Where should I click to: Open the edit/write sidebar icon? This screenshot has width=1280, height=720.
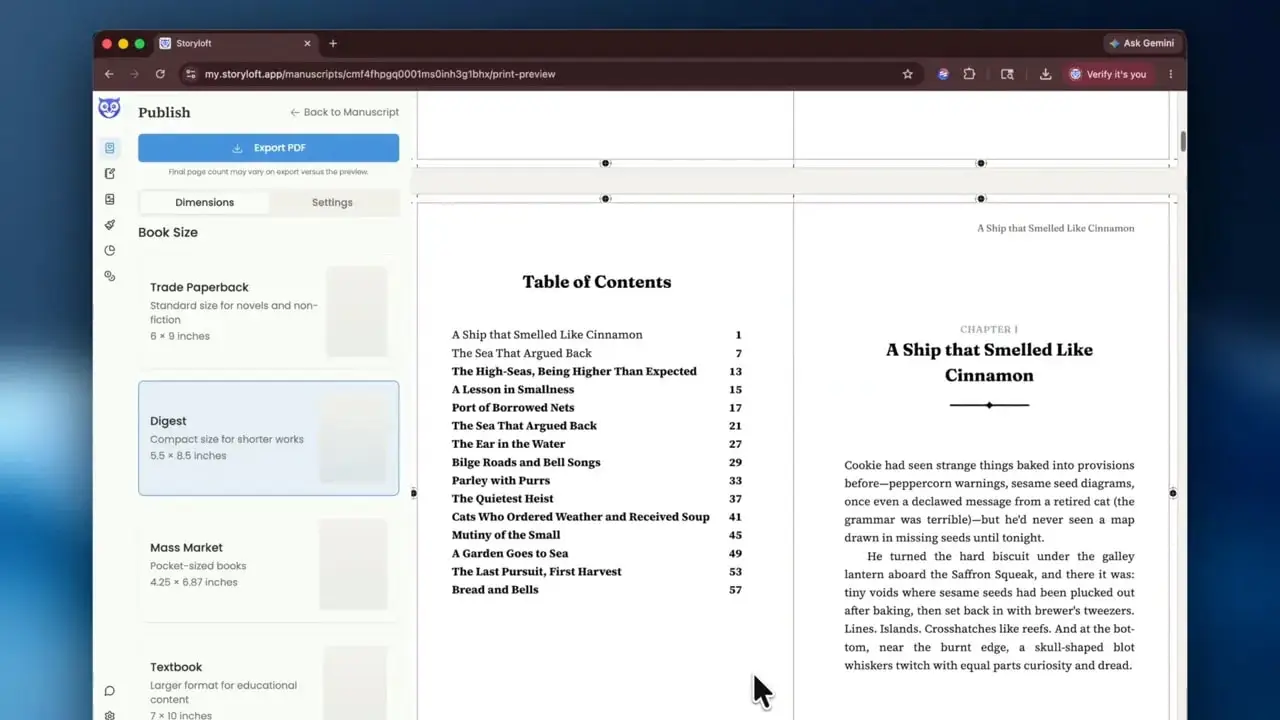click(x=110, y=174)
